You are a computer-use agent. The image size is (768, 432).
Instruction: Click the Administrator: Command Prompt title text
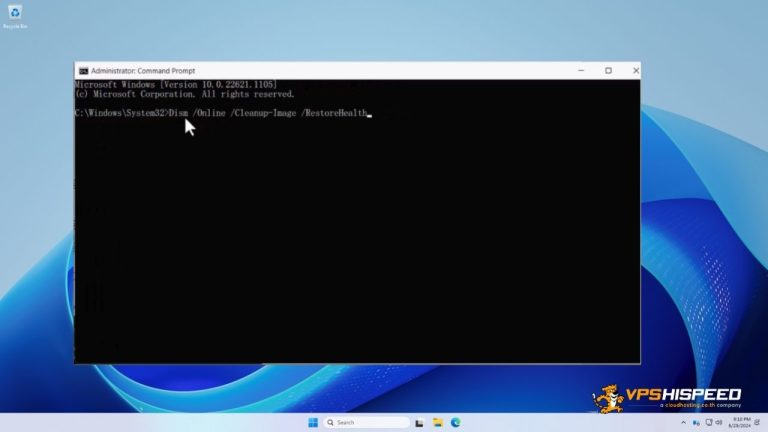click(x=143, y=71)
